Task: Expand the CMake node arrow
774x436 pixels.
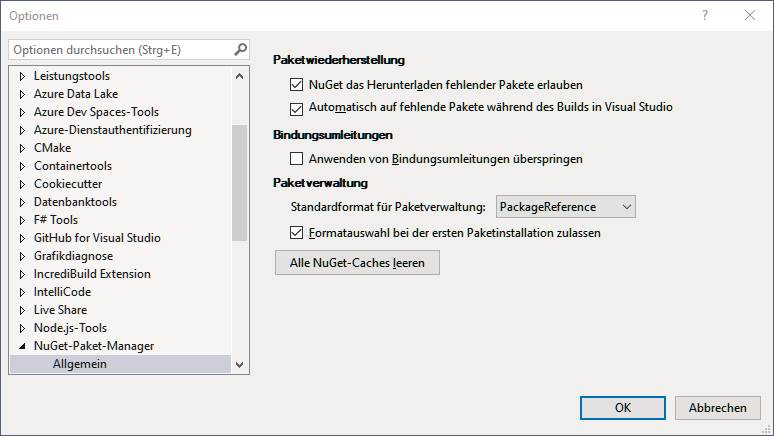Action: click(x=22, y=148)
